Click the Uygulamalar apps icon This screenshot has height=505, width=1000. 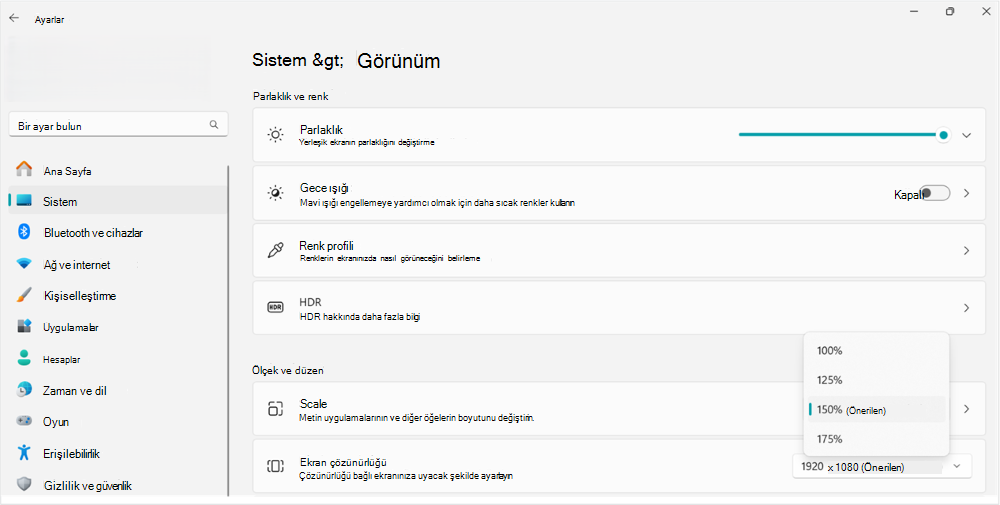(24, 326)
